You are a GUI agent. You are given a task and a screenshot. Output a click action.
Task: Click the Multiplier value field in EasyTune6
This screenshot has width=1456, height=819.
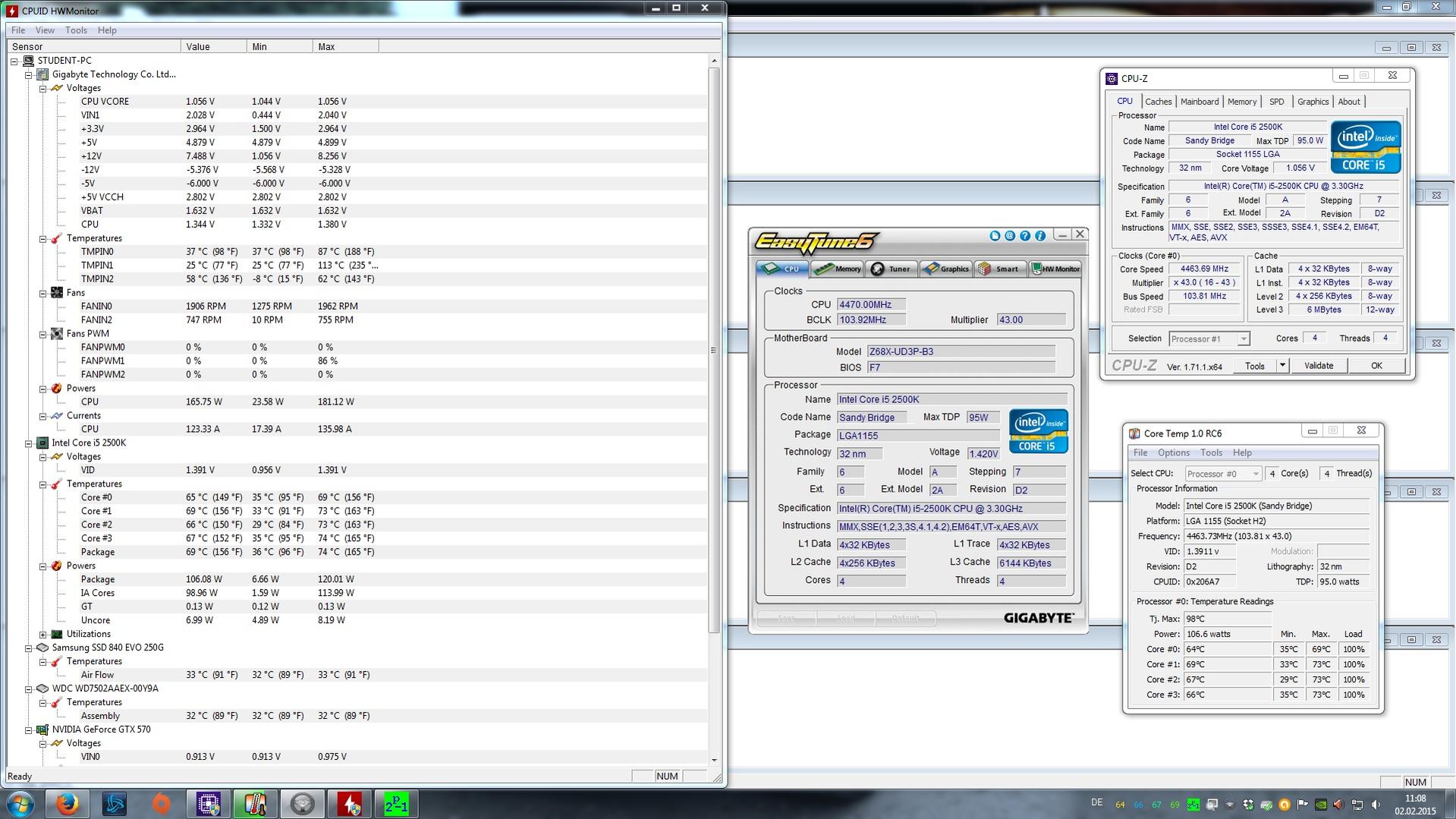coord(1031,320)
